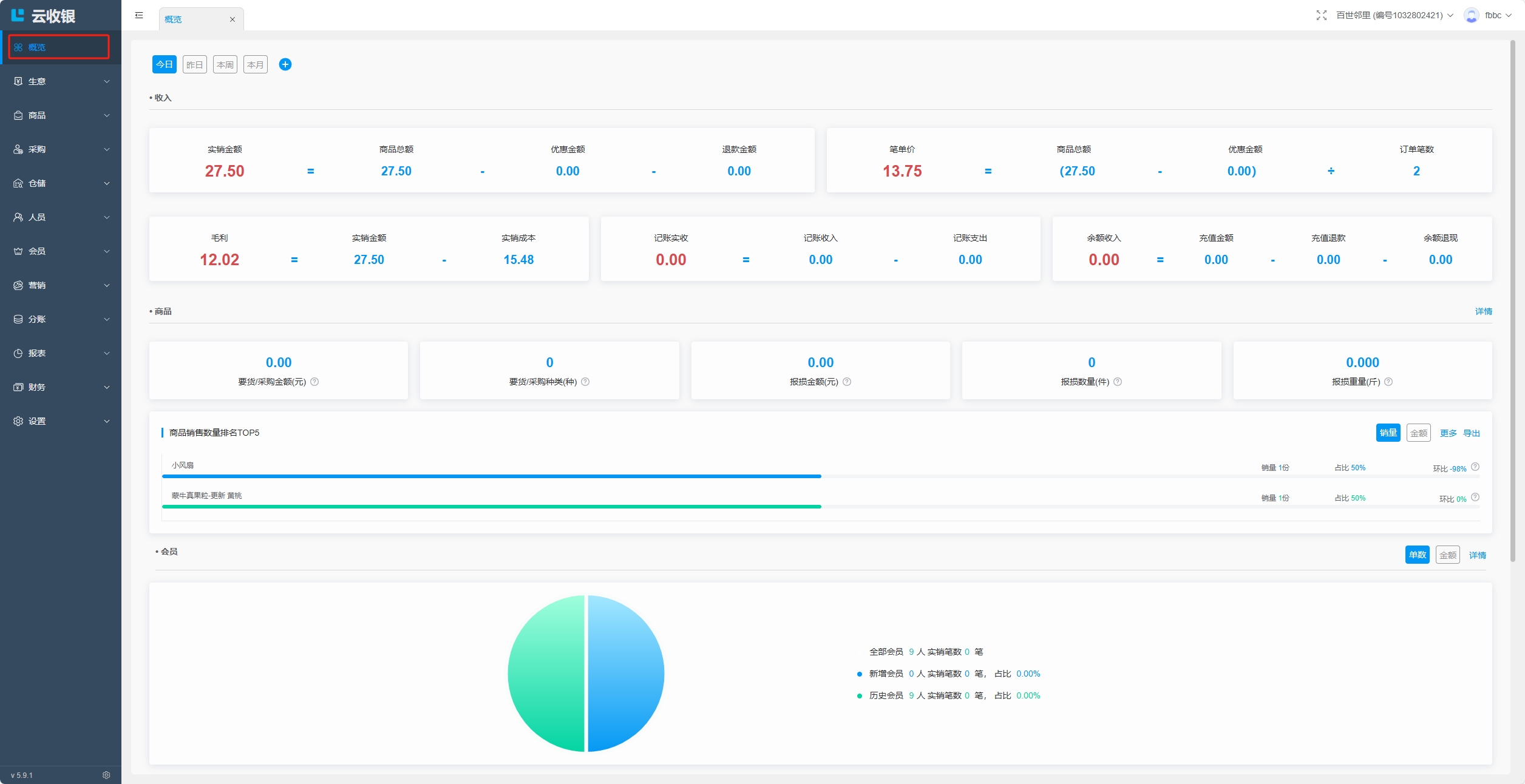The height and width of the screenshot is (784, 1525).
Task: Click help icon beside 环比 -98%
Action: point(1475,467)
